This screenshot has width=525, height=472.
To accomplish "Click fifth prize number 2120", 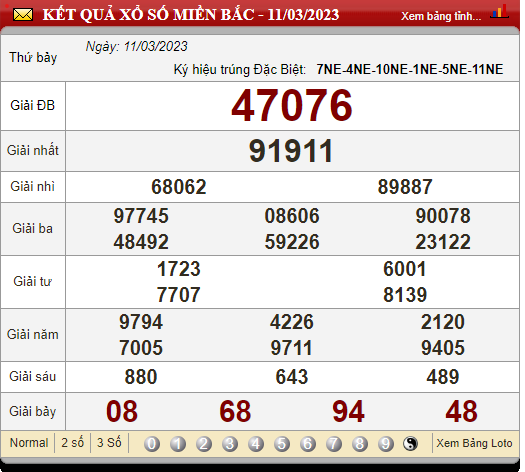I will [443, 322].
